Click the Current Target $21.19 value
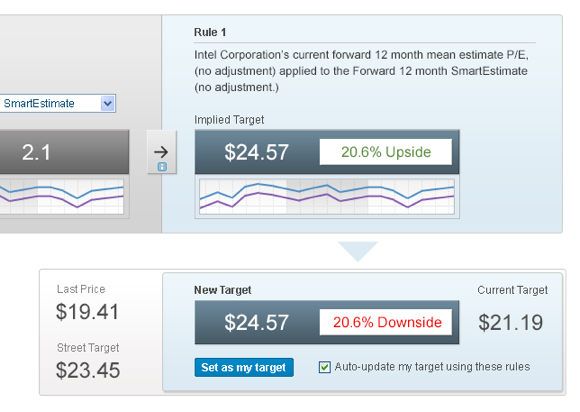Screen dimensions: 580x412 [x=510, y=322]
